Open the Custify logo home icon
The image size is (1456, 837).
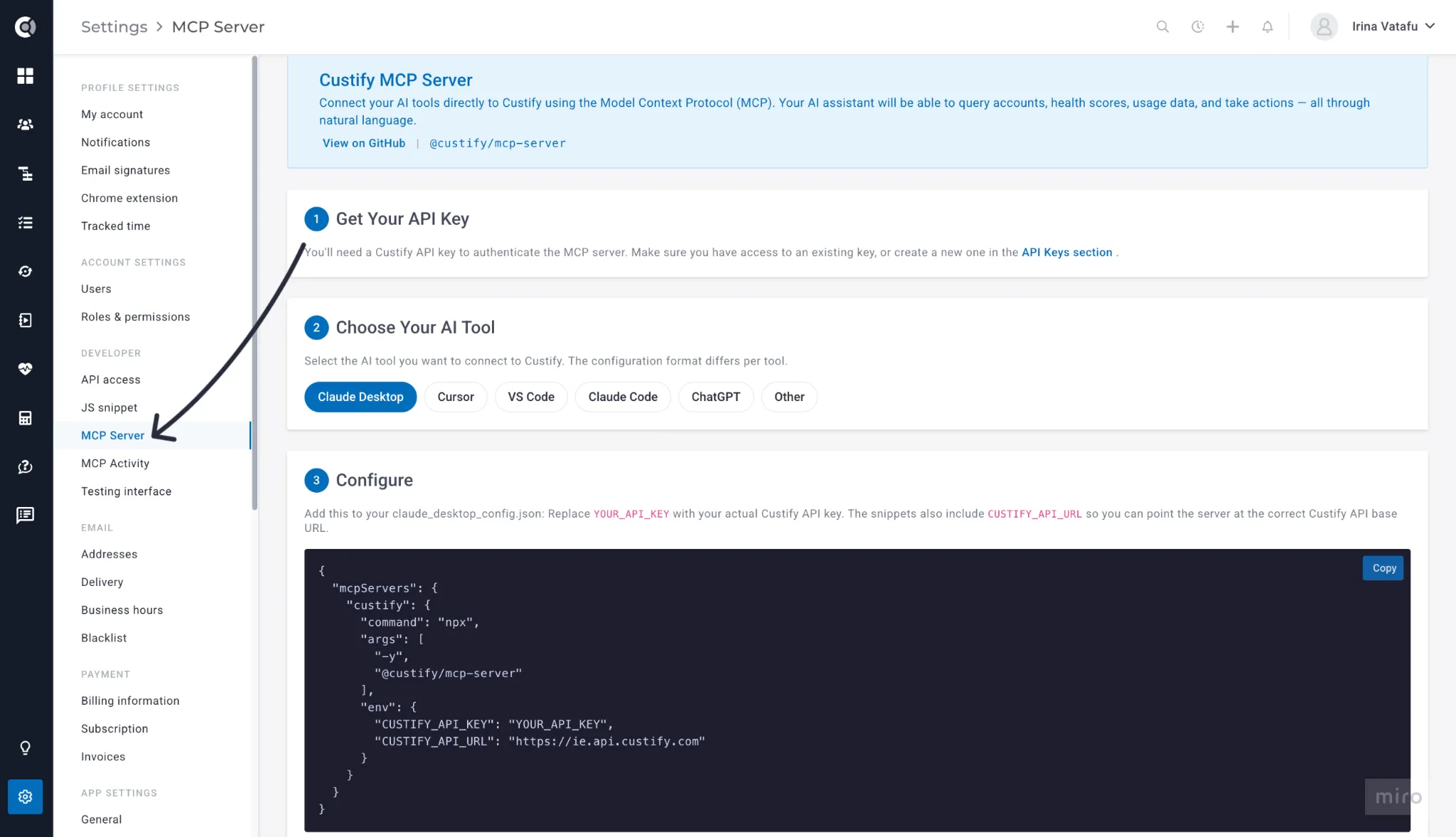coord(26,27)
